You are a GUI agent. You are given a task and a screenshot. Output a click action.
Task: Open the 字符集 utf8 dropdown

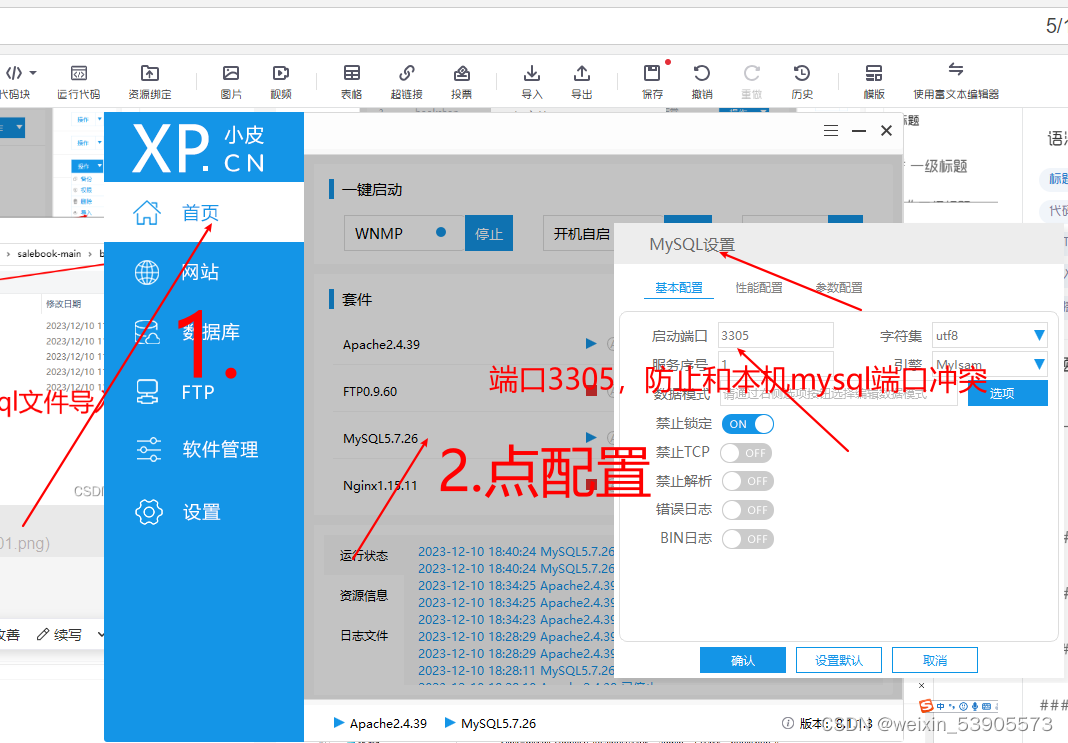pyautogui.click(x=990, y=335)
